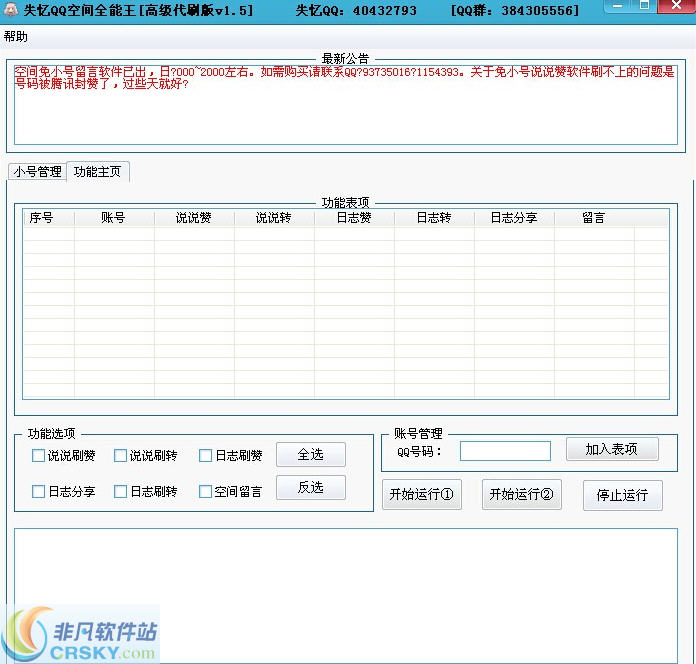Maximize the window
Image resolution: width=696 pixels, height=664 pixels.
pos(644,6)
